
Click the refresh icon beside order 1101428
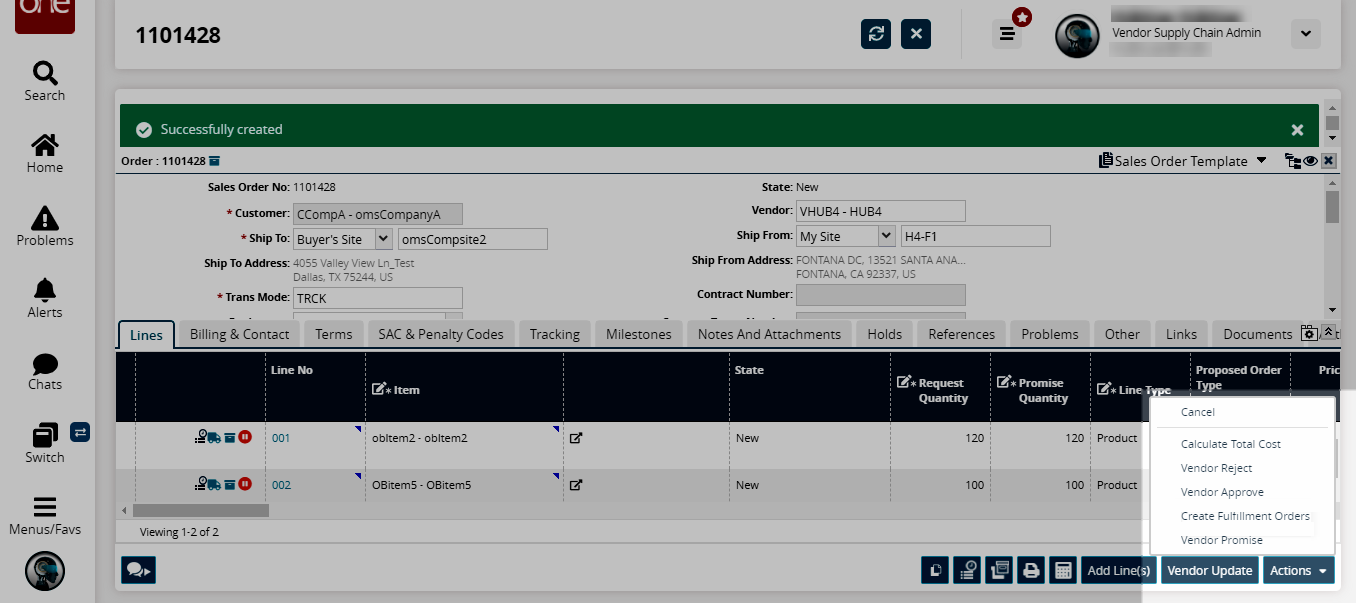pos(876,34)
